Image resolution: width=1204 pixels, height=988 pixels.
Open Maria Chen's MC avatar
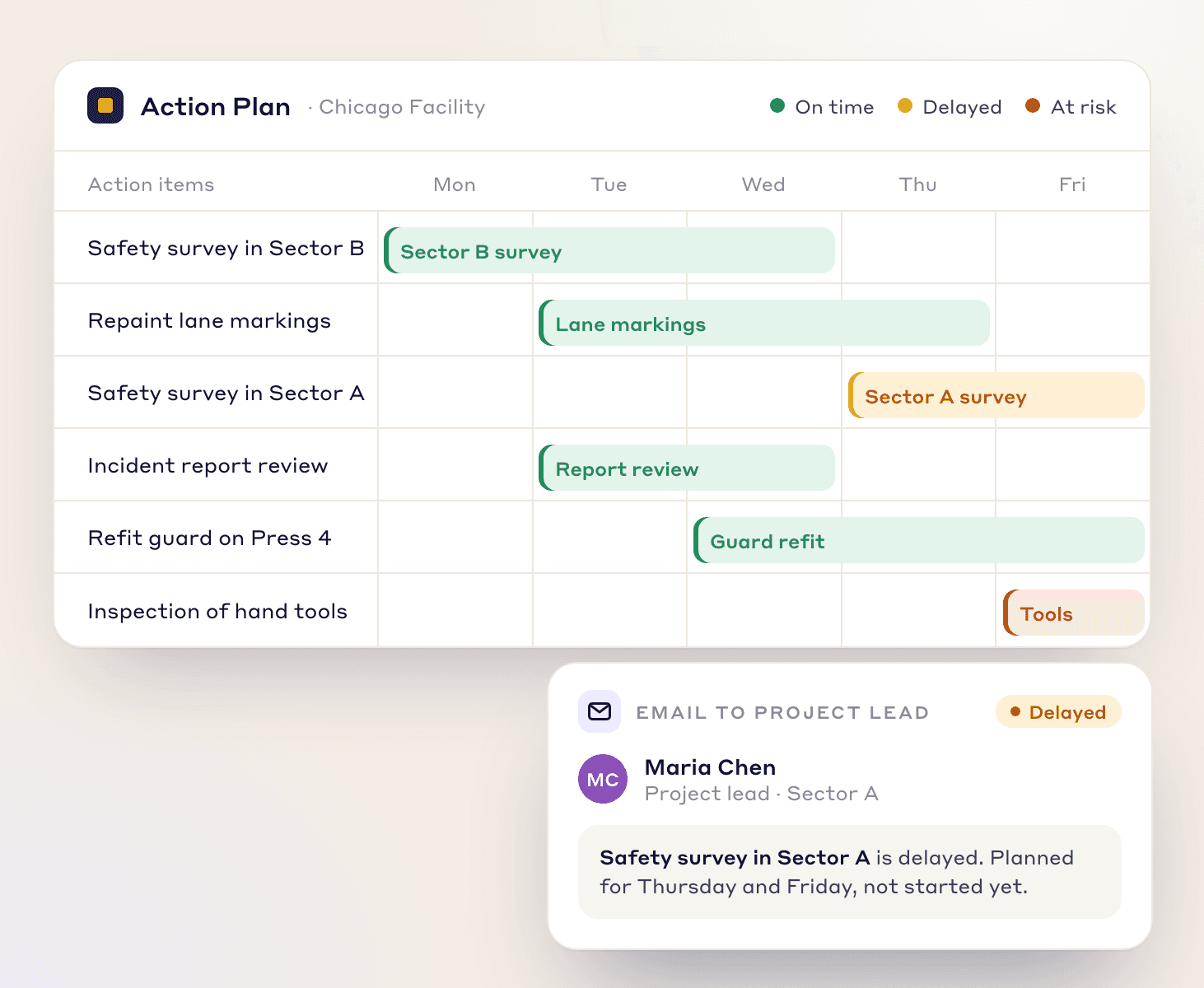[603, 779]
